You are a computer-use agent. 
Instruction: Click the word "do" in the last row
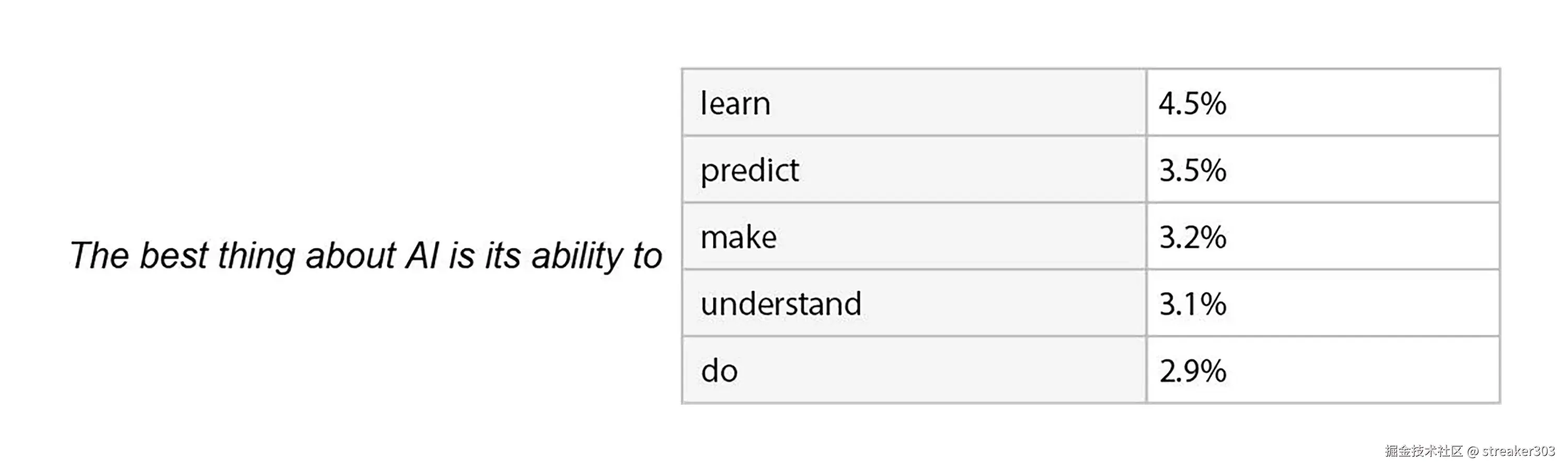coord(719,371)
